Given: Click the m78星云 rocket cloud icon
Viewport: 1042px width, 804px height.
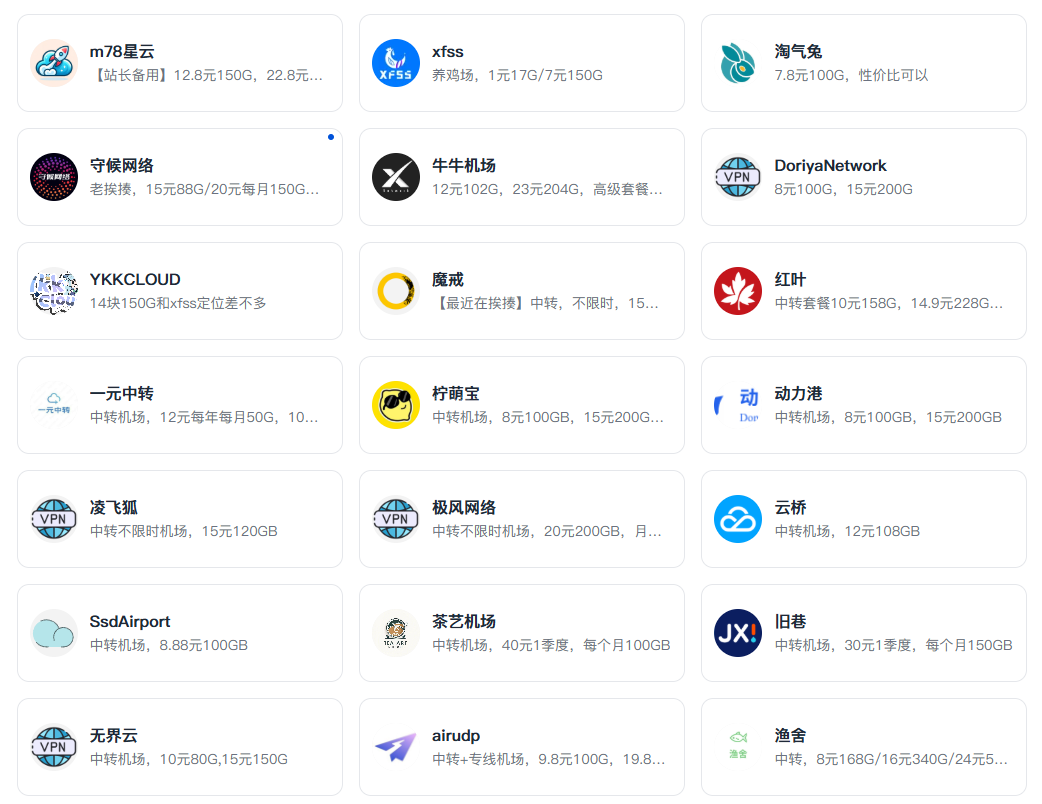Looking at the screenshot, I should pyautogui.click(x=54, y=63).
